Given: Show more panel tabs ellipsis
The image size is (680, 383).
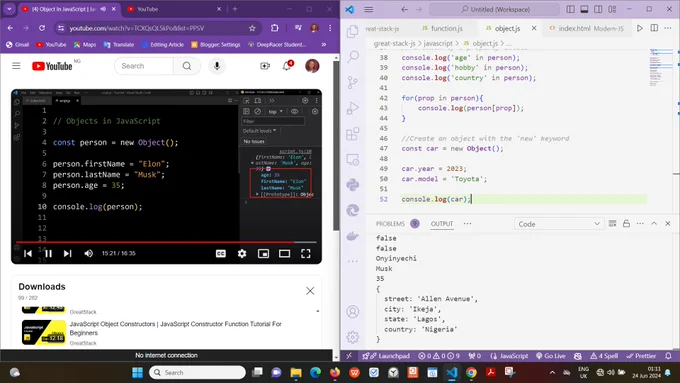Looking at the screenshot, I should pos(467,223).
